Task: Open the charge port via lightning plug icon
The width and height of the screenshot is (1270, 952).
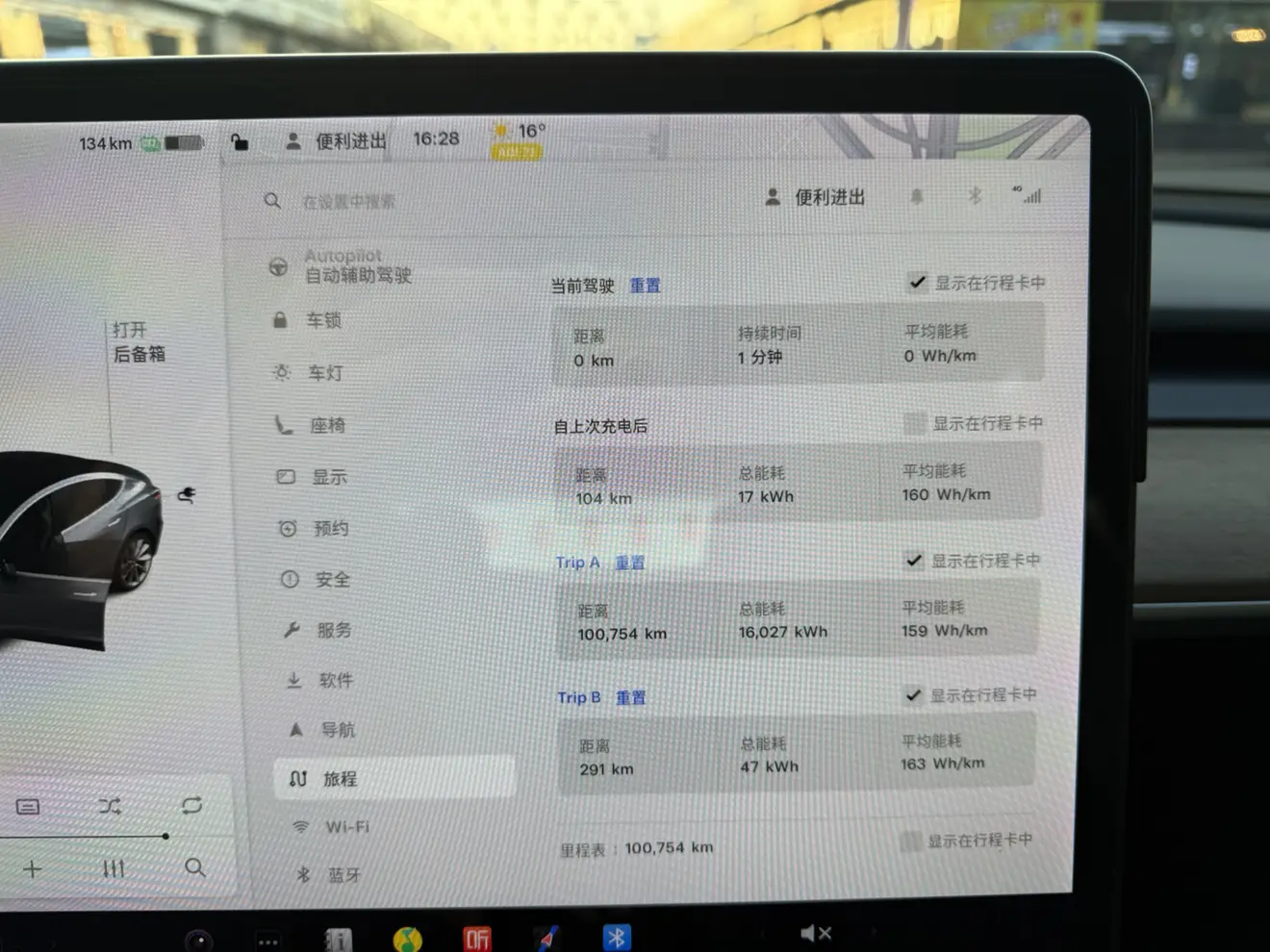Action: tap(187, 495)
